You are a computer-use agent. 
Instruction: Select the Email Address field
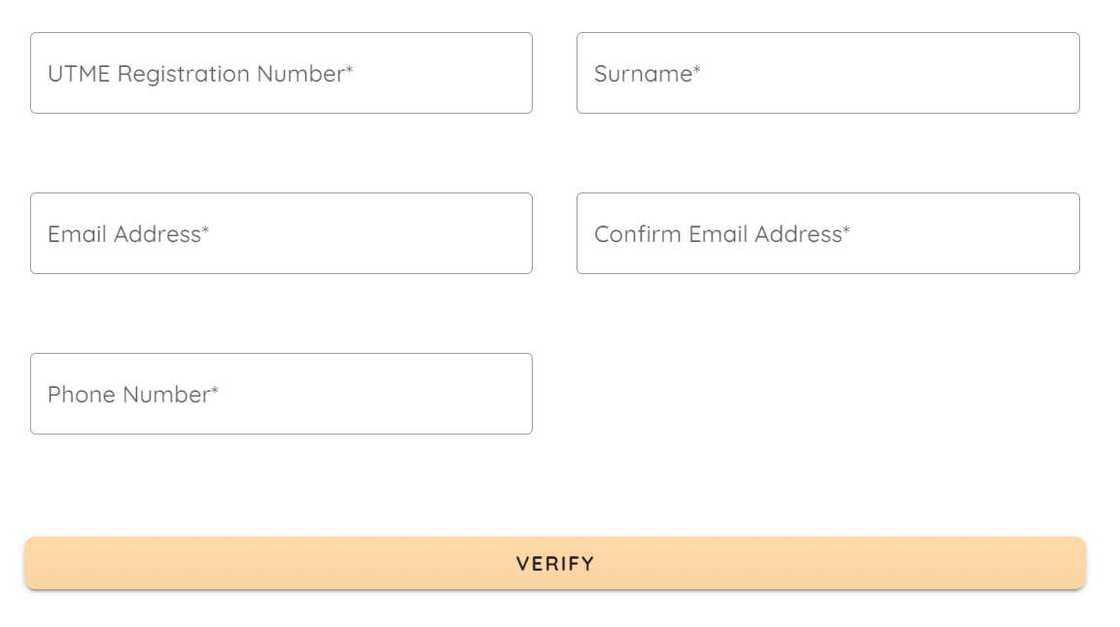[x=281, y=233]
